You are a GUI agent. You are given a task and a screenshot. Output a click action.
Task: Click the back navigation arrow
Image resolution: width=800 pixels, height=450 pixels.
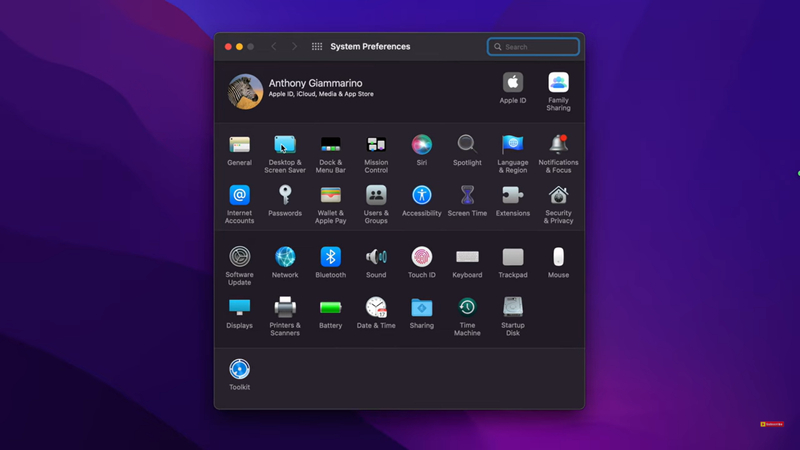[273, 47]
